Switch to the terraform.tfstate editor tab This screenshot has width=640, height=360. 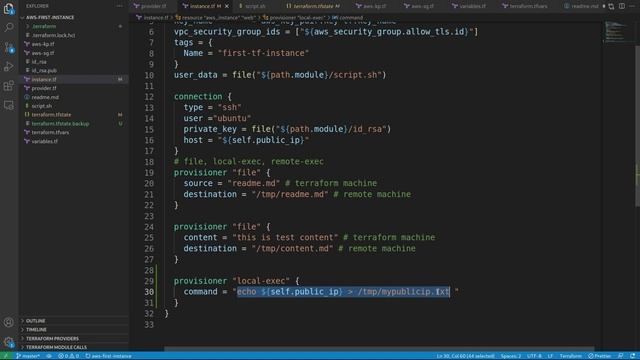click(313, 6)
